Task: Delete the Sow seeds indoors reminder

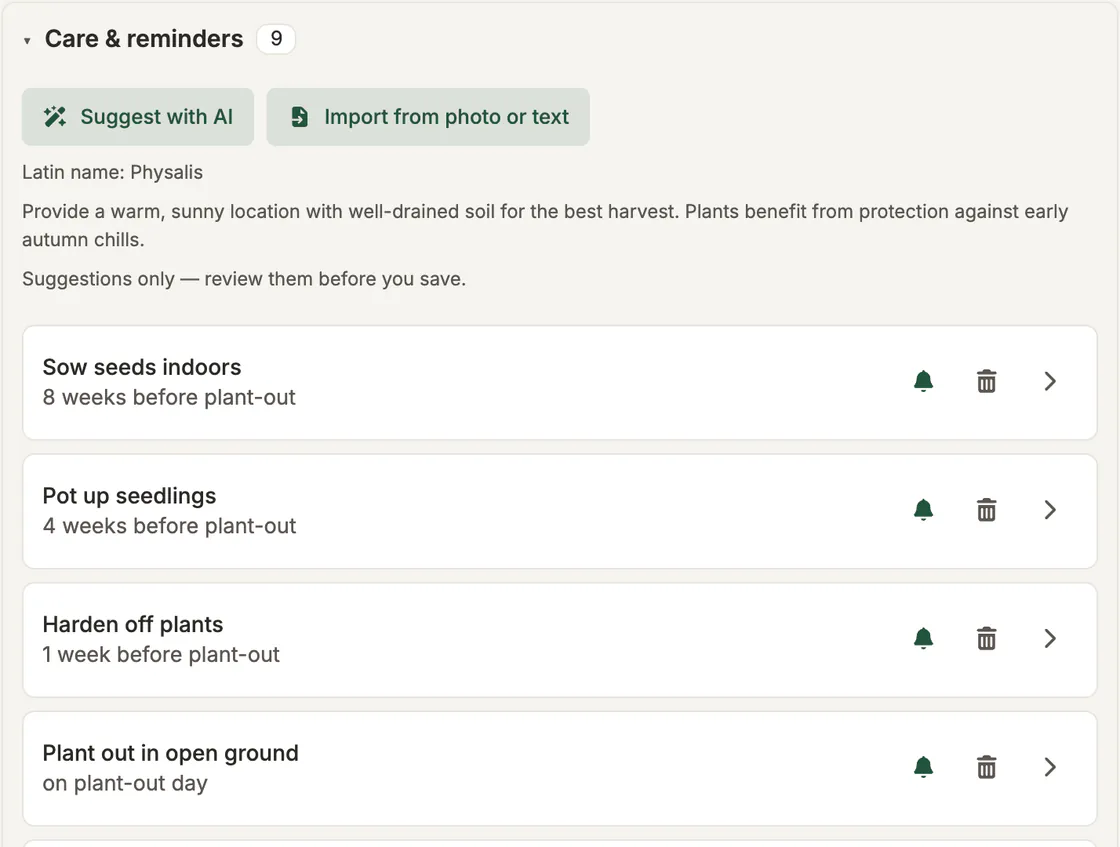Action: (986, 381)
